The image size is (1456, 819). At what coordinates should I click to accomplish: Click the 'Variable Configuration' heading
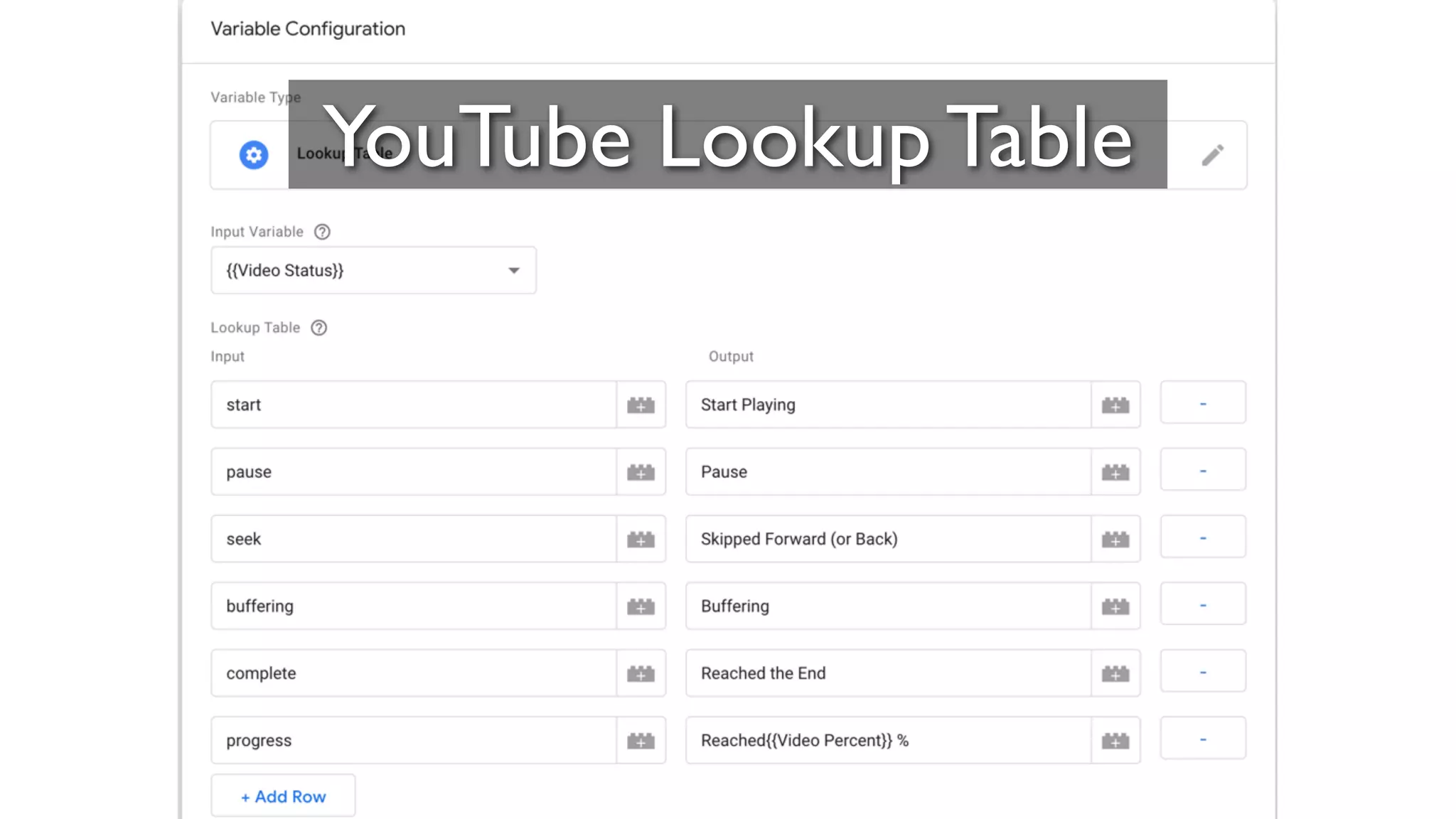pyautogui.click(x=308, y=29)
